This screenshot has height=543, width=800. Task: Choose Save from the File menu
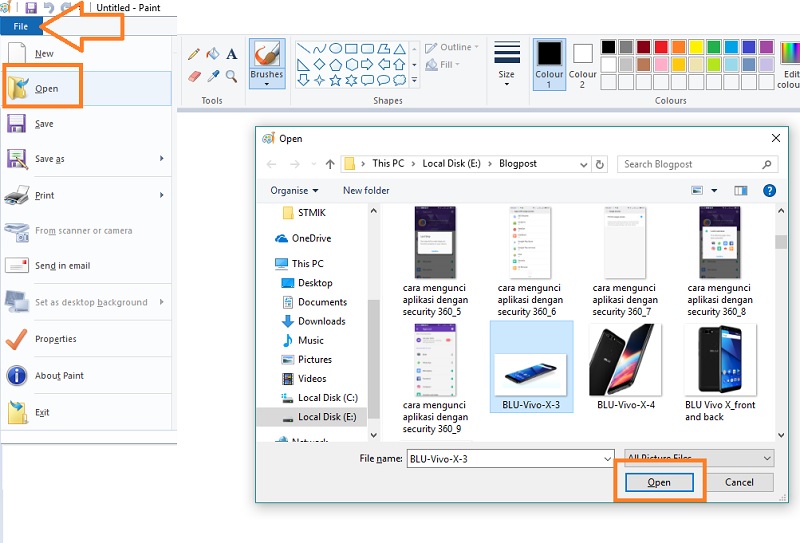[87, 124]
